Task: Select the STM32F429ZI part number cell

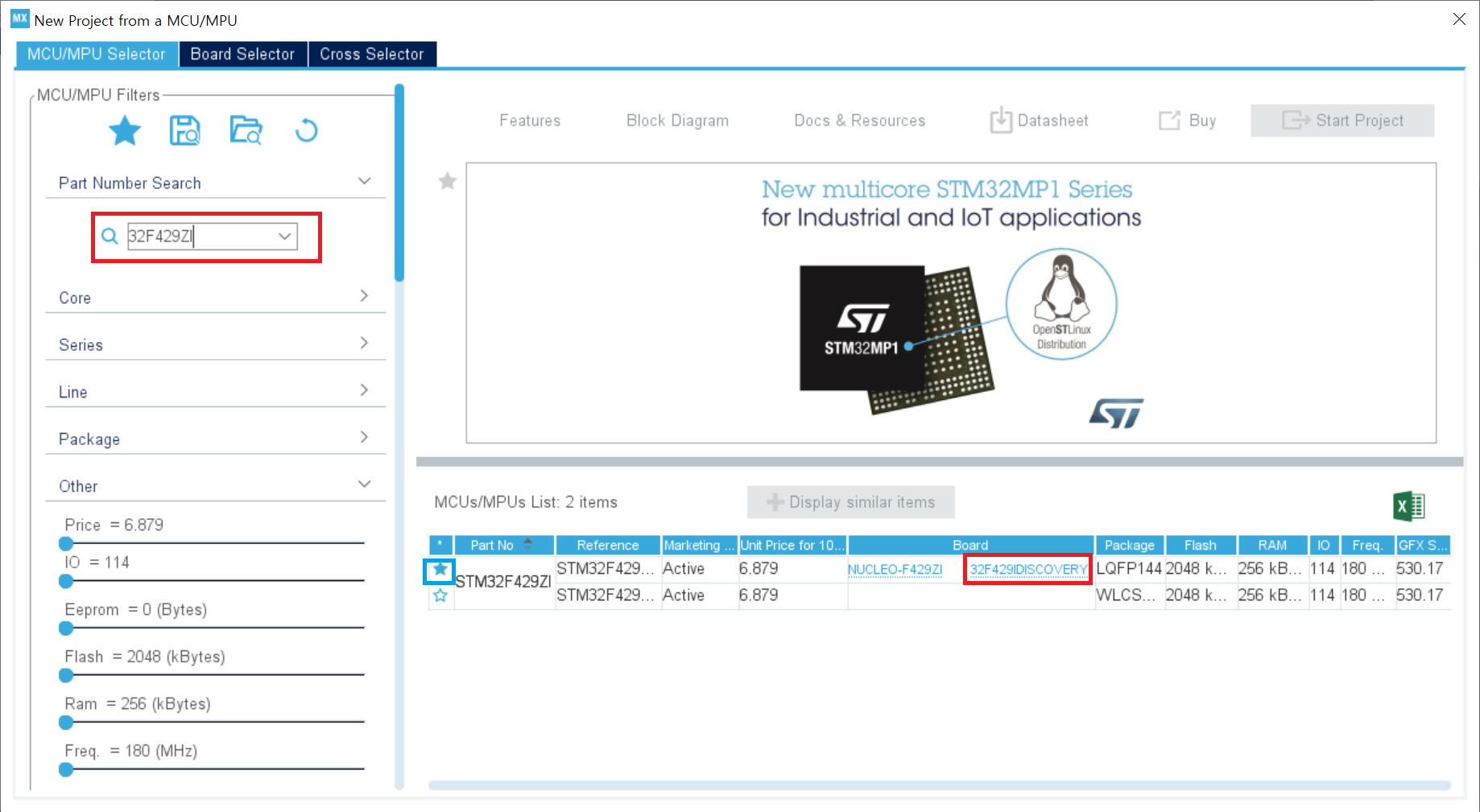Action: click(x=504, y=582)
